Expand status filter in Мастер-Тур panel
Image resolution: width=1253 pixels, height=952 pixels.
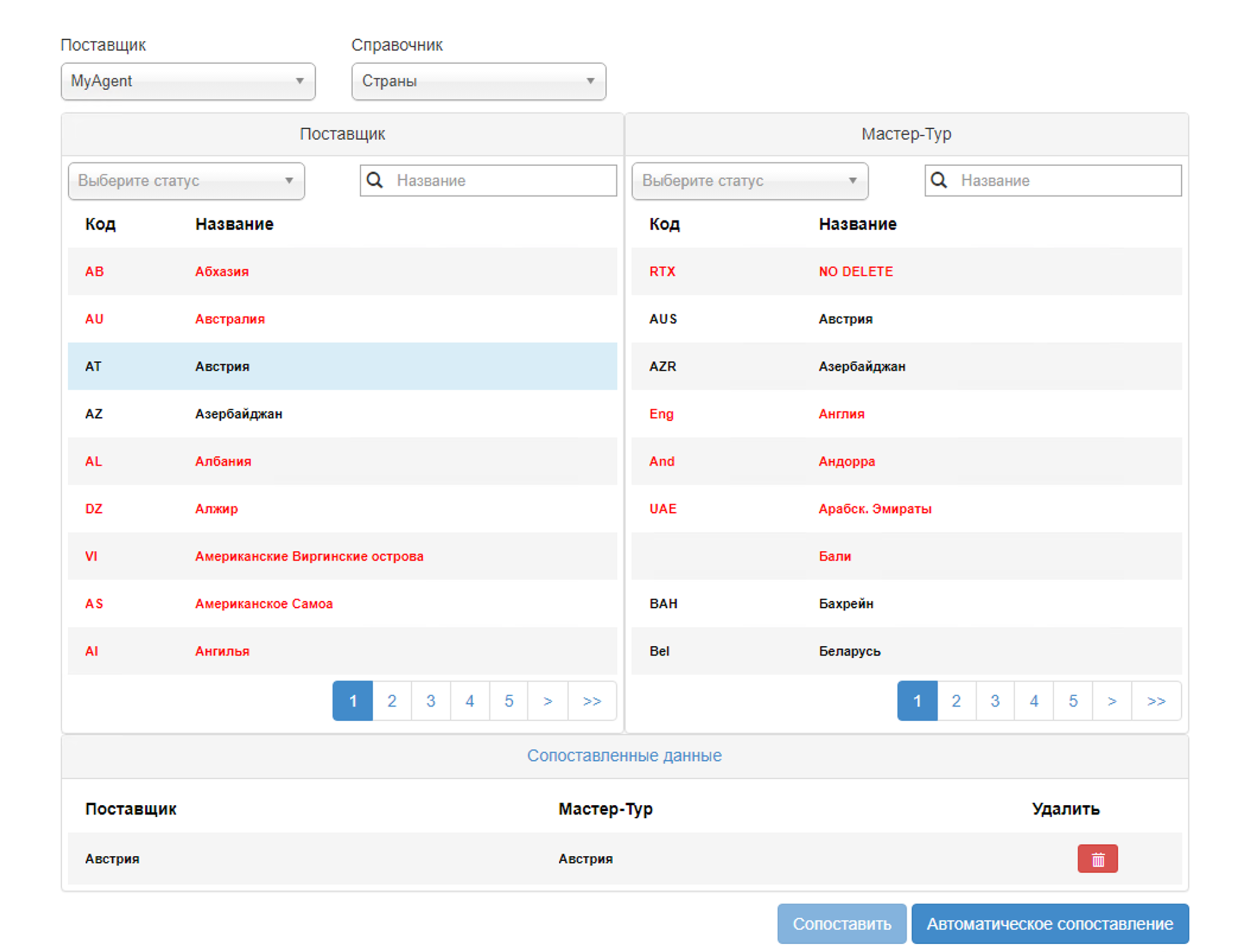(x=749, y=180)
